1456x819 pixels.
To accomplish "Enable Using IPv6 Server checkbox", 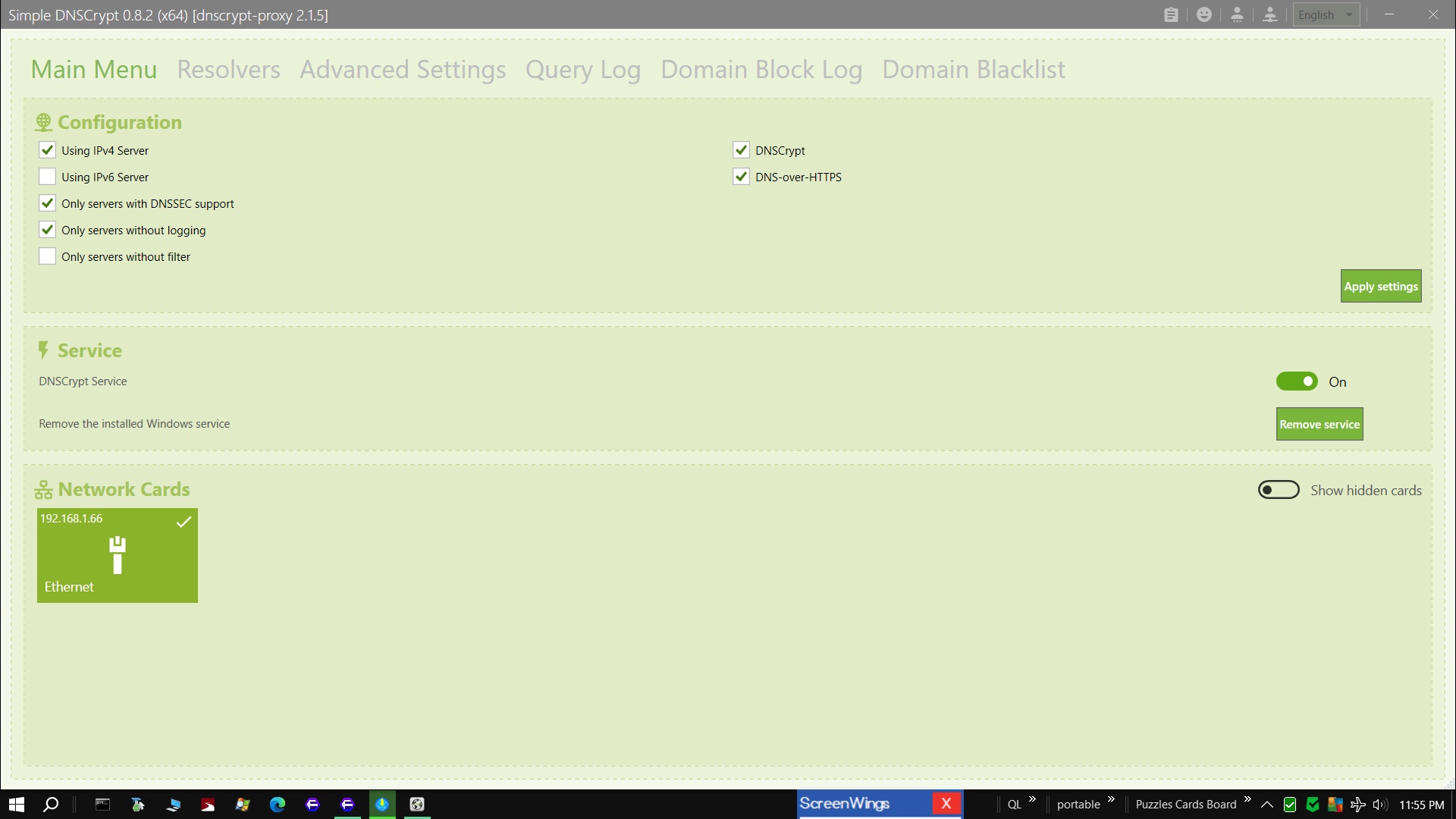I will click(47, 177).
